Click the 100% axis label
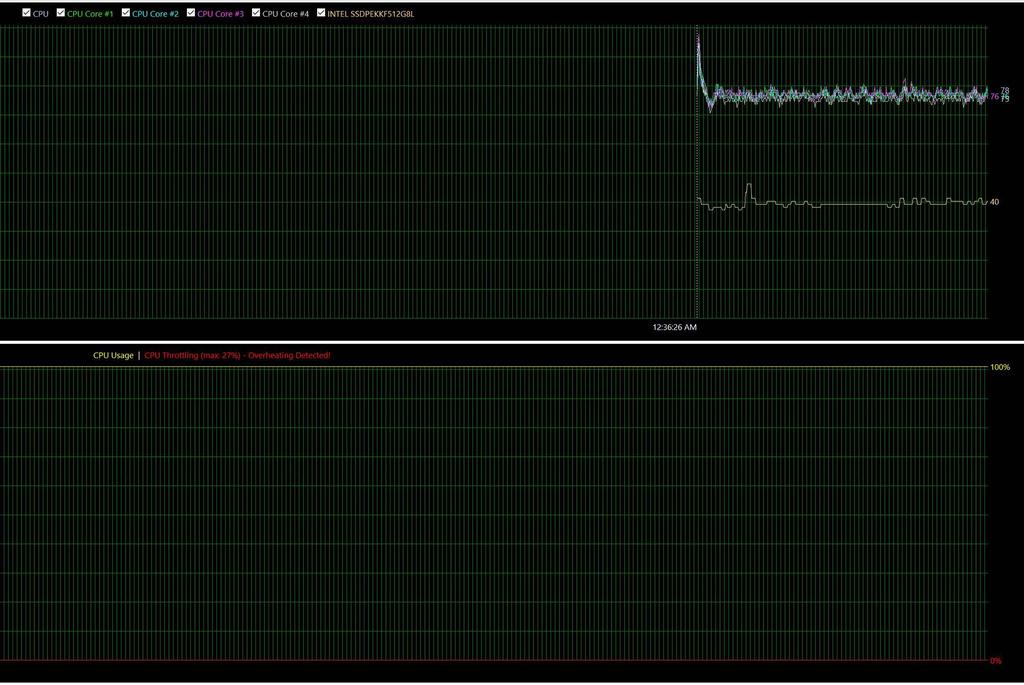1024x685 pixels. coord(1000,367)
